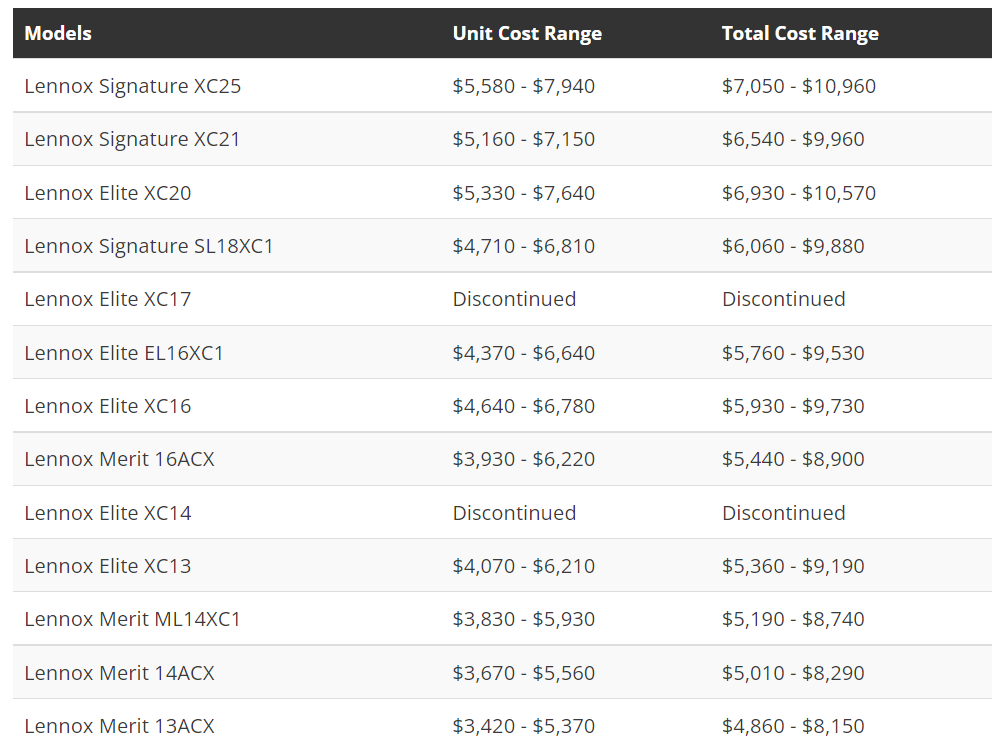Click XC25 total cost $7,050 - $10,960
This screenshot has height=748, width=1002.
point(798,86)
